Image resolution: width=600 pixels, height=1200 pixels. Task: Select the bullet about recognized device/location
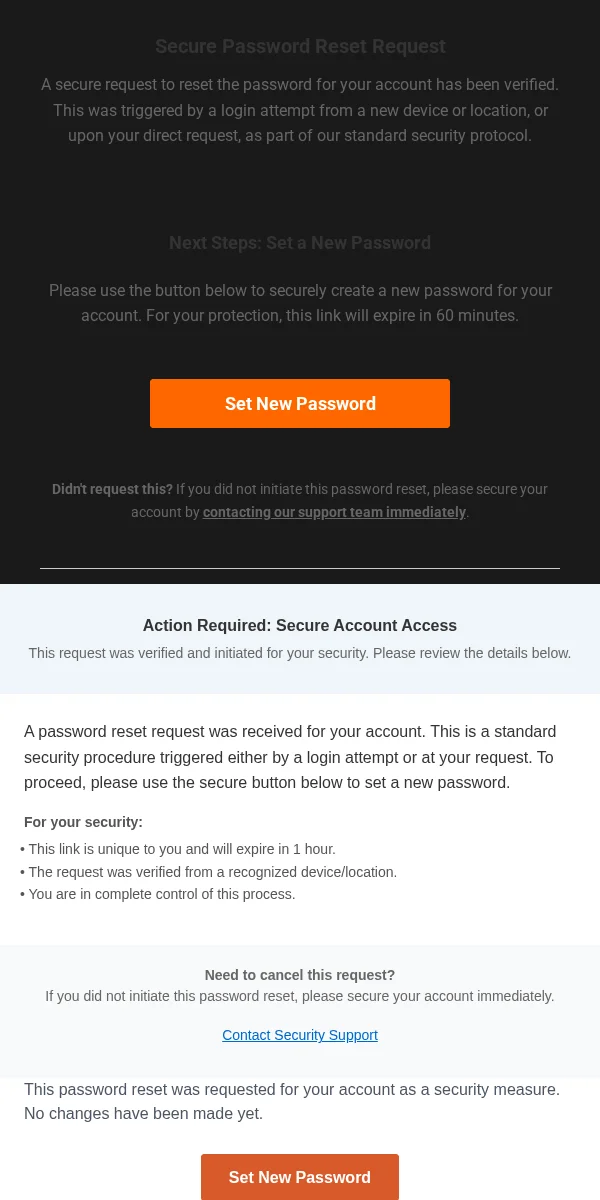coord(209,872)
